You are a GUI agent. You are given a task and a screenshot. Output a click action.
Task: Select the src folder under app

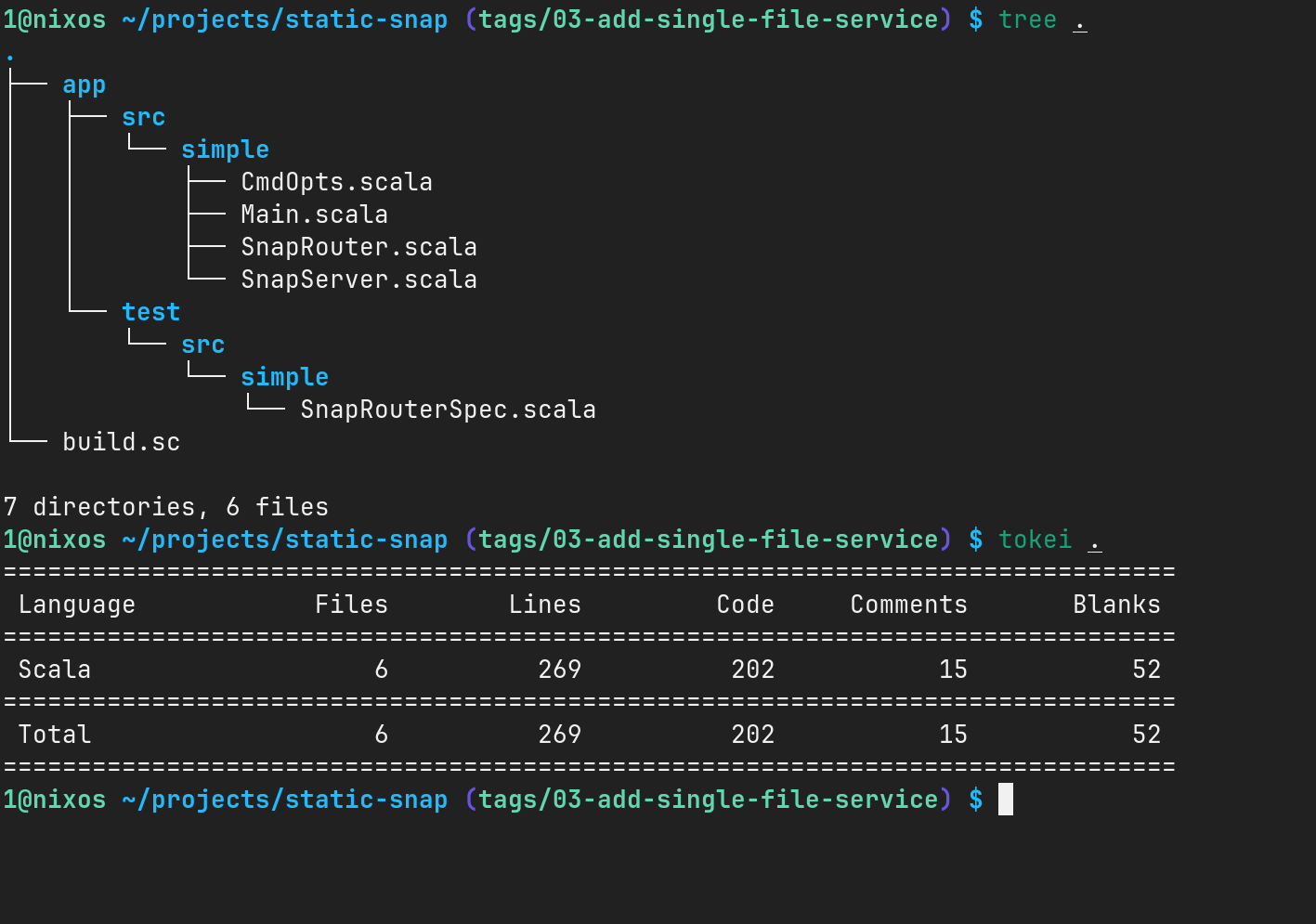[x=143, y=117]
